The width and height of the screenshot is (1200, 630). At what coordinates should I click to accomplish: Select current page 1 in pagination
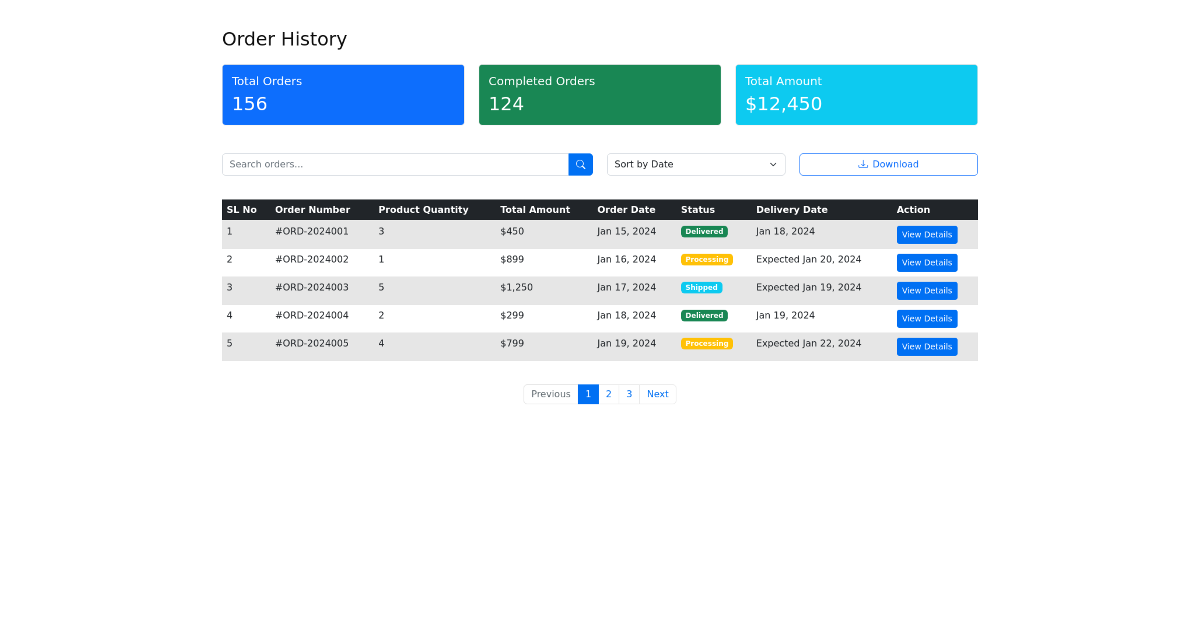click(x=588, y=394)
